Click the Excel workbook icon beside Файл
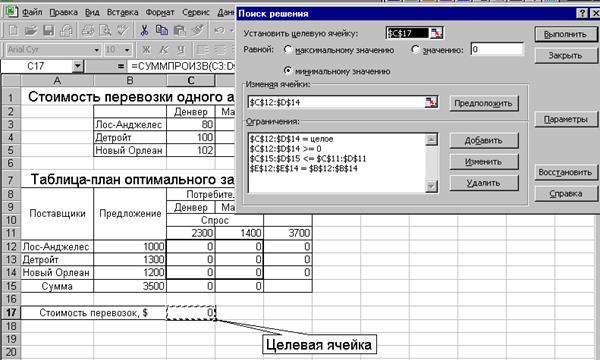The height and width of the screenshot is (360, 600). 11,11
